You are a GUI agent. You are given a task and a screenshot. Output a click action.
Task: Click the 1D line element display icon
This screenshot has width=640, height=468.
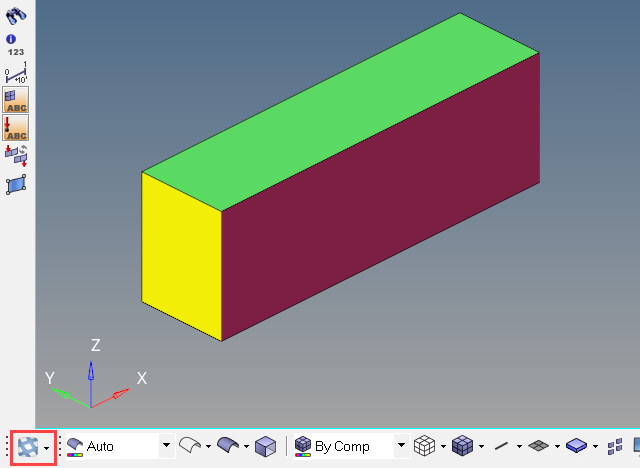point(501,446)
